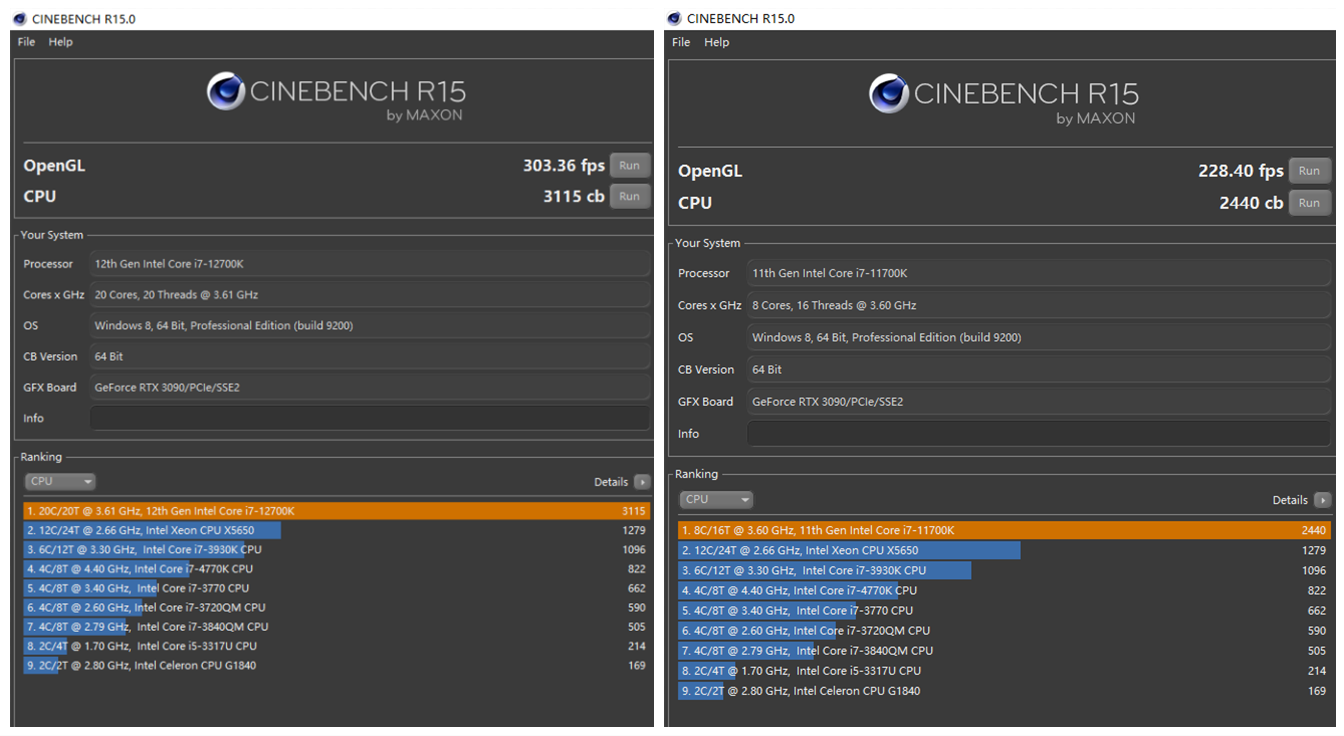Open the CPU ranking dropdown in left window
1344x736 pixels.
pos(59,482)
